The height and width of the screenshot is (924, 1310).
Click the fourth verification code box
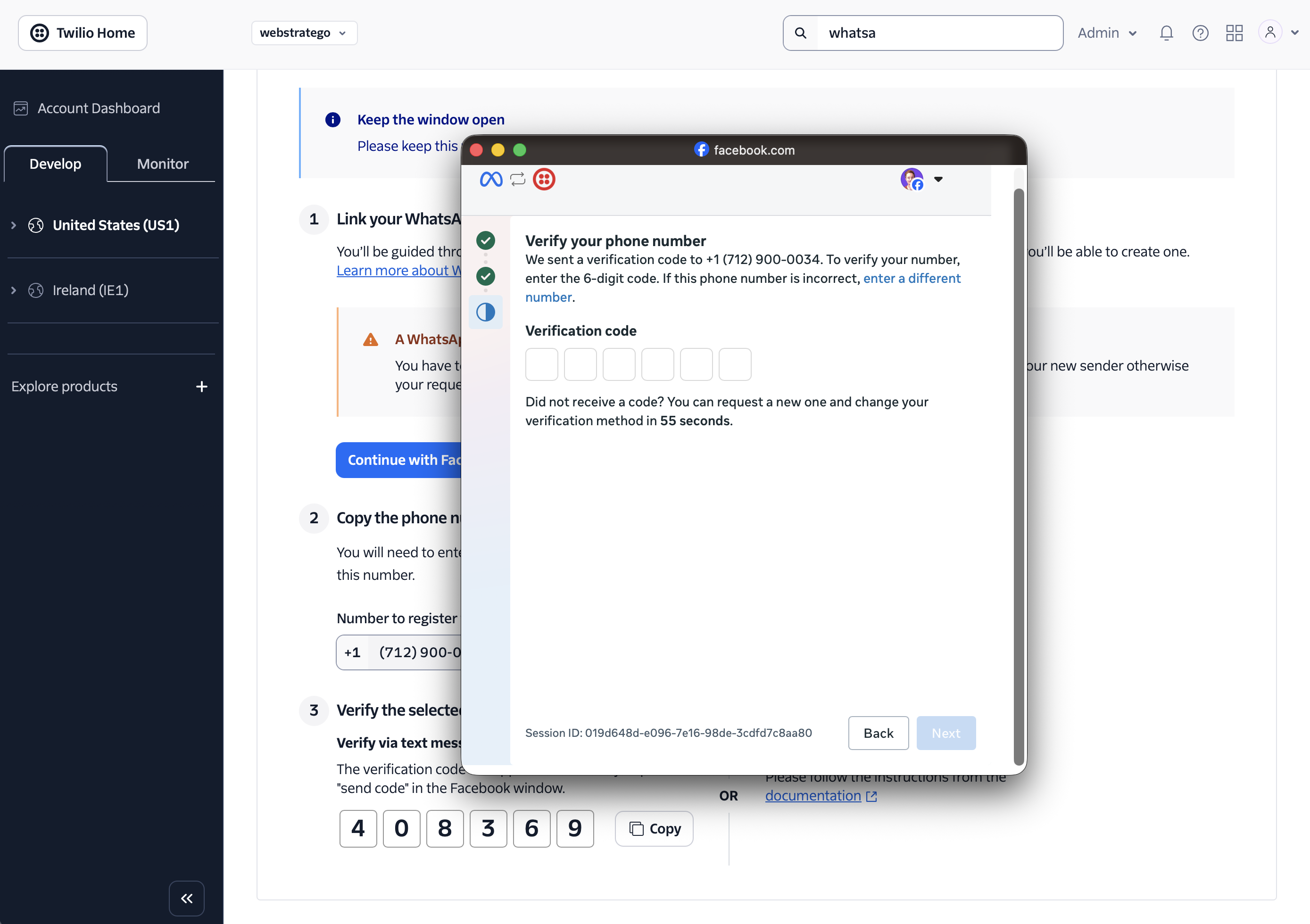coord(658,364)
